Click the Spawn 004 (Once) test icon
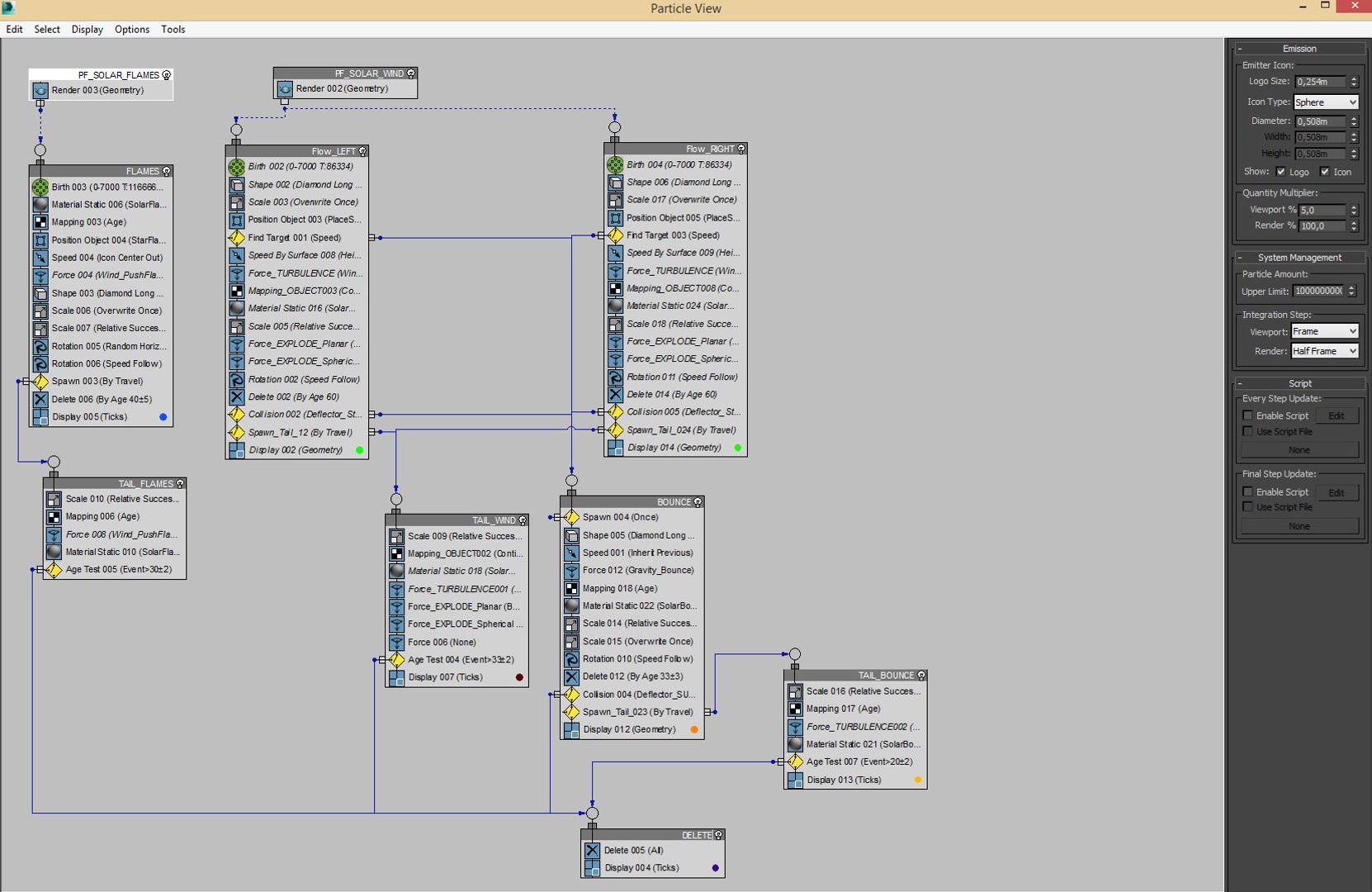This screenshot has height=892, width=1372. point(571,517)
